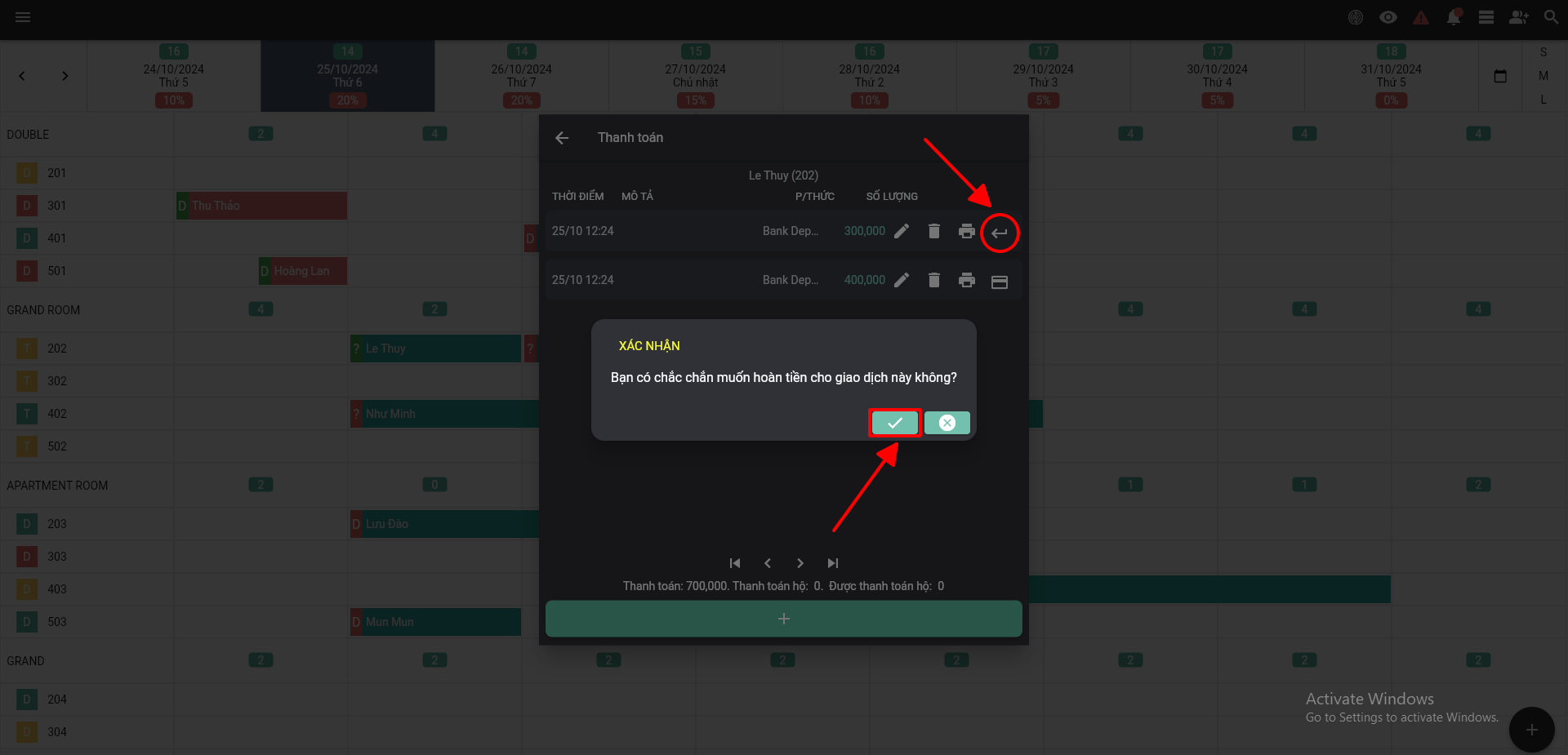
Task: Confirm refund with the checkmark button
Action: pos(895,423)
